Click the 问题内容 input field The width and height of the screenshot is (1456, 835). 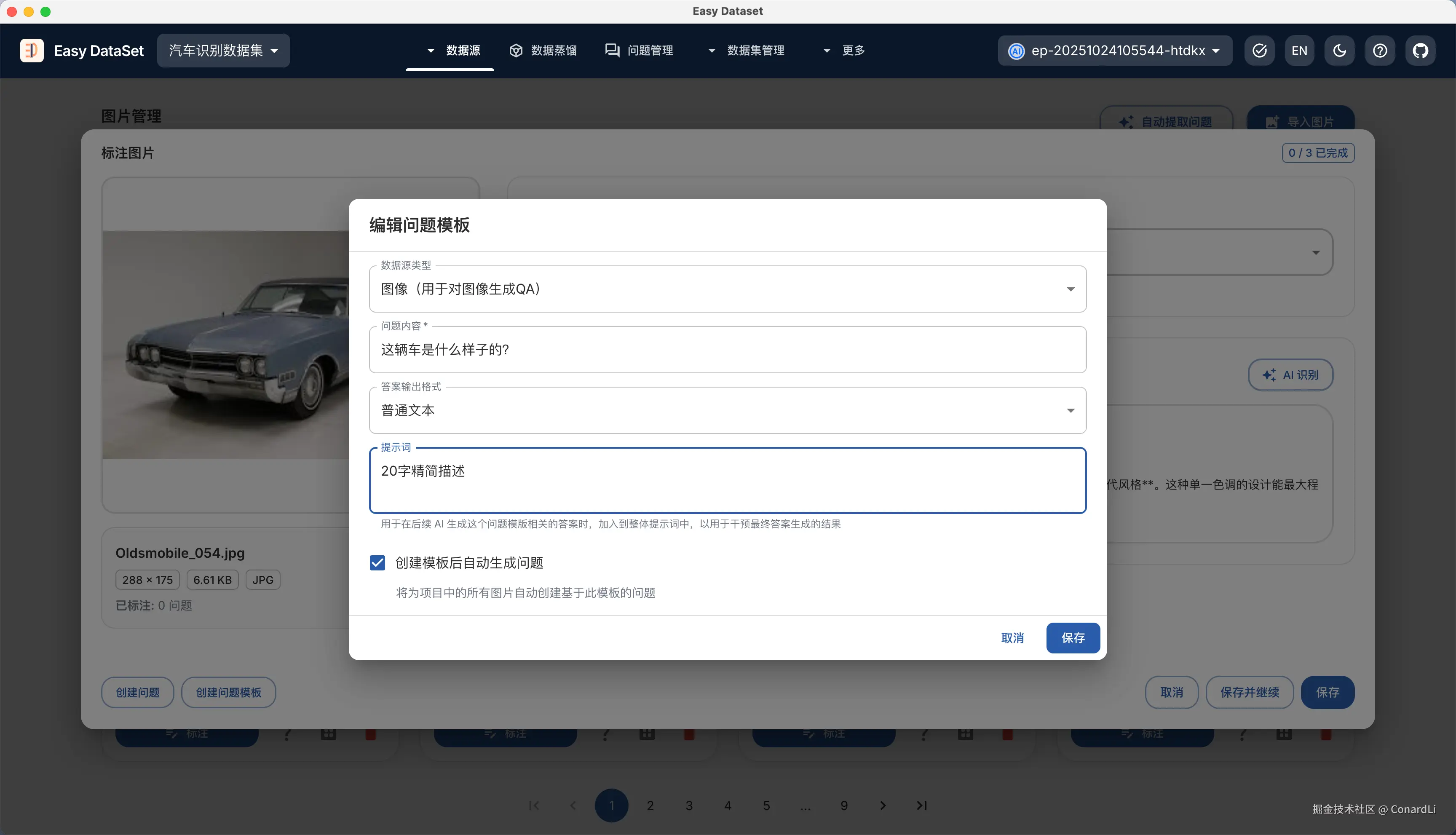point(727,350)
